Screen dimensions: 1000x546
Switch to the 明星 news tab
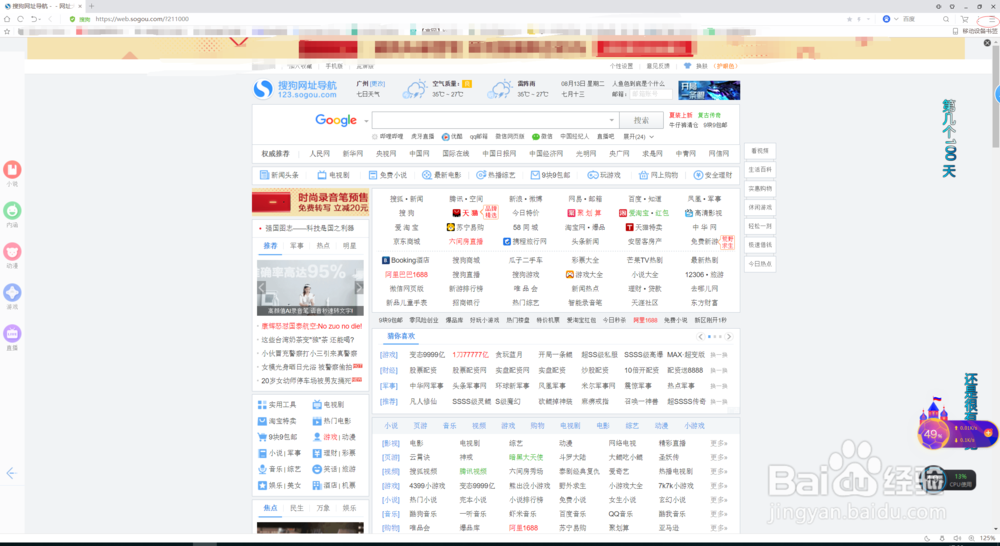pos(349,246)
